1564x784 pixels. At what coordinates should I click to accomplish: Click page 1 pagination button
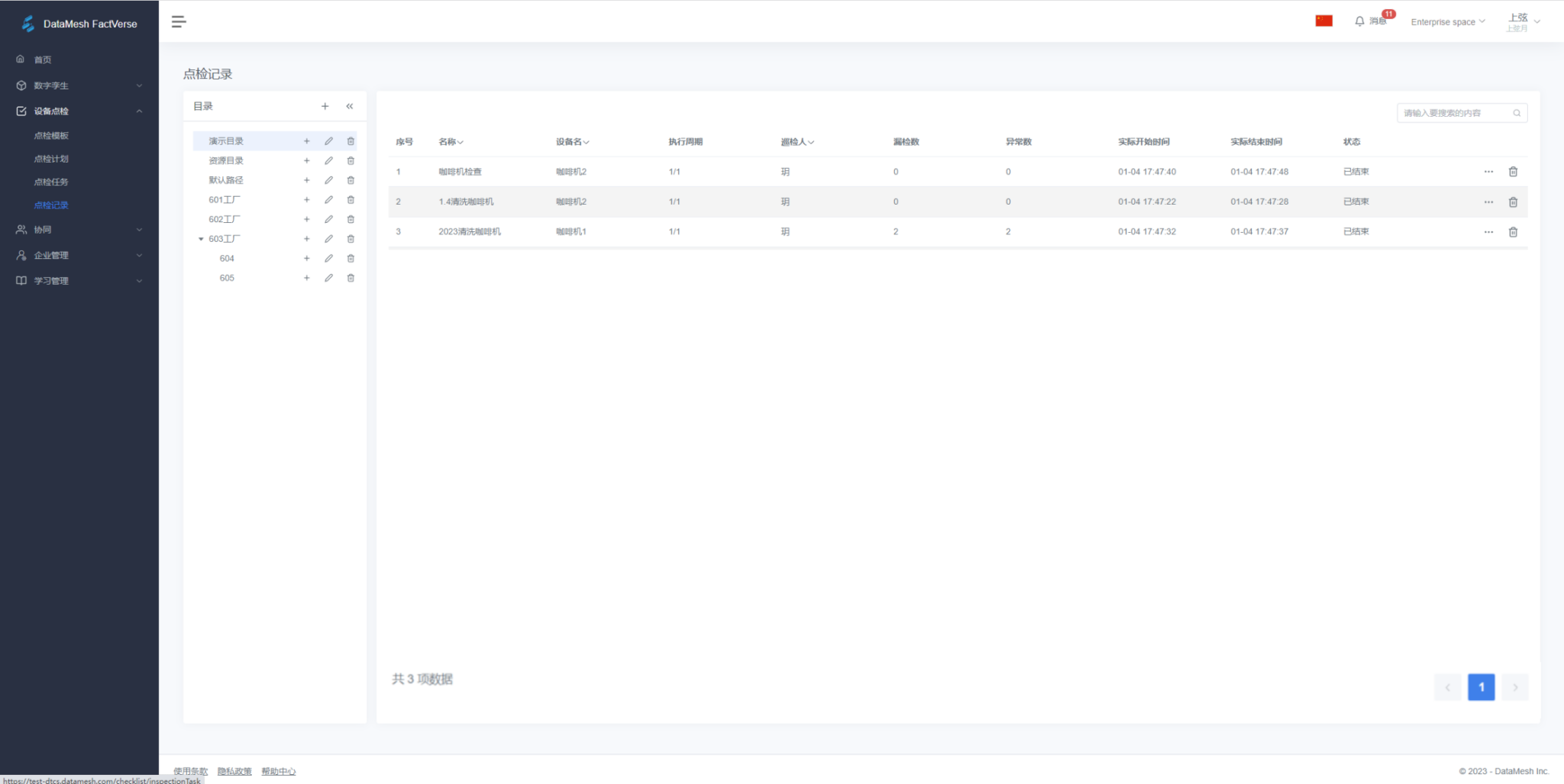click(x=1480, y=687)
